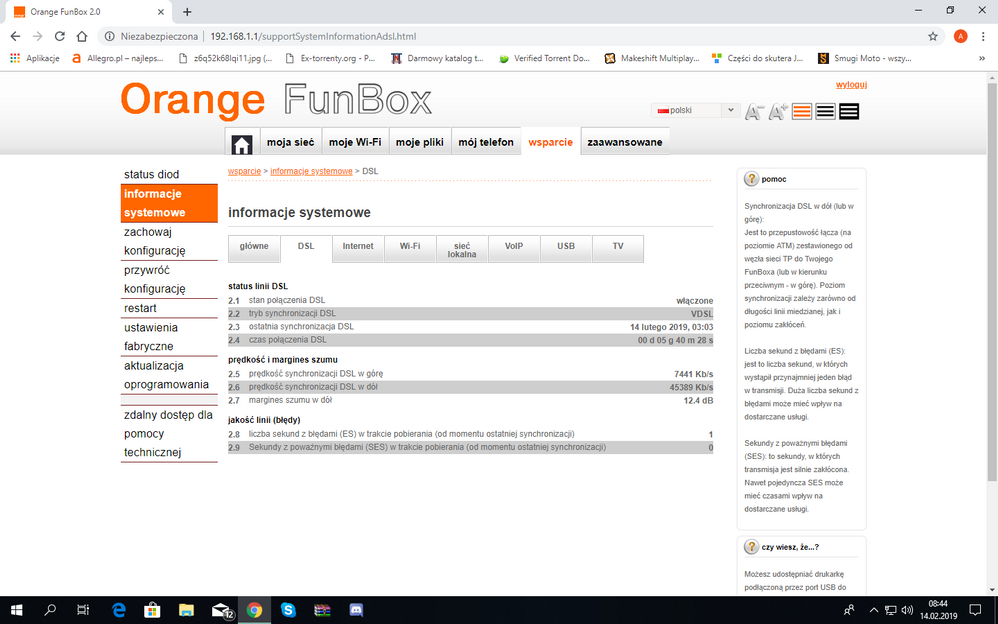
Task: Click the wyloguj logout link
Action: tap(851, 85)
